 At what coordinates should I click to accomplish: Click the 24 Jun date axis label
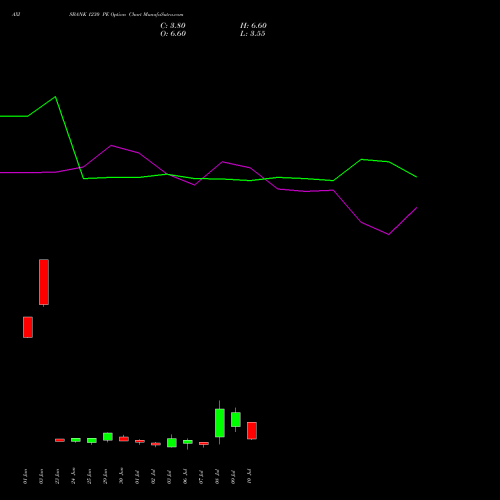click(73, 476)
